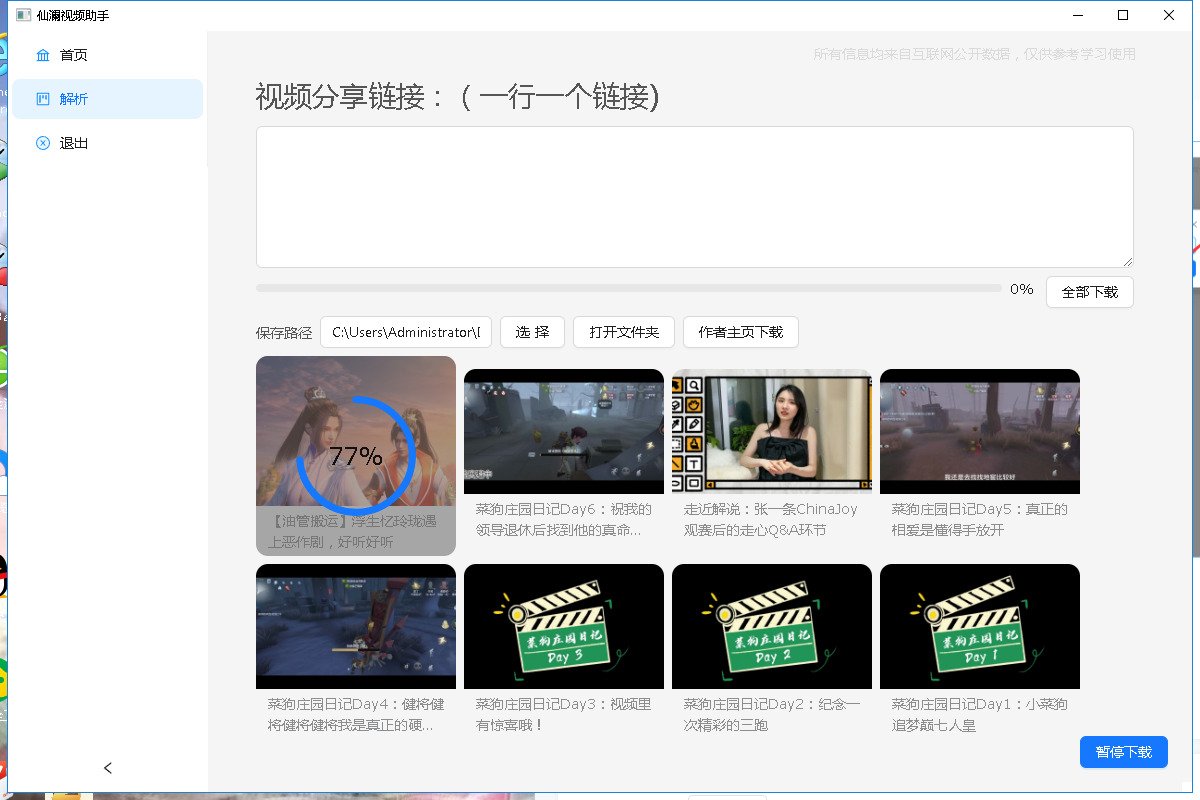
Task: Minimize the 仙濑视频助手 window
Action: [x=1078, y=15]
